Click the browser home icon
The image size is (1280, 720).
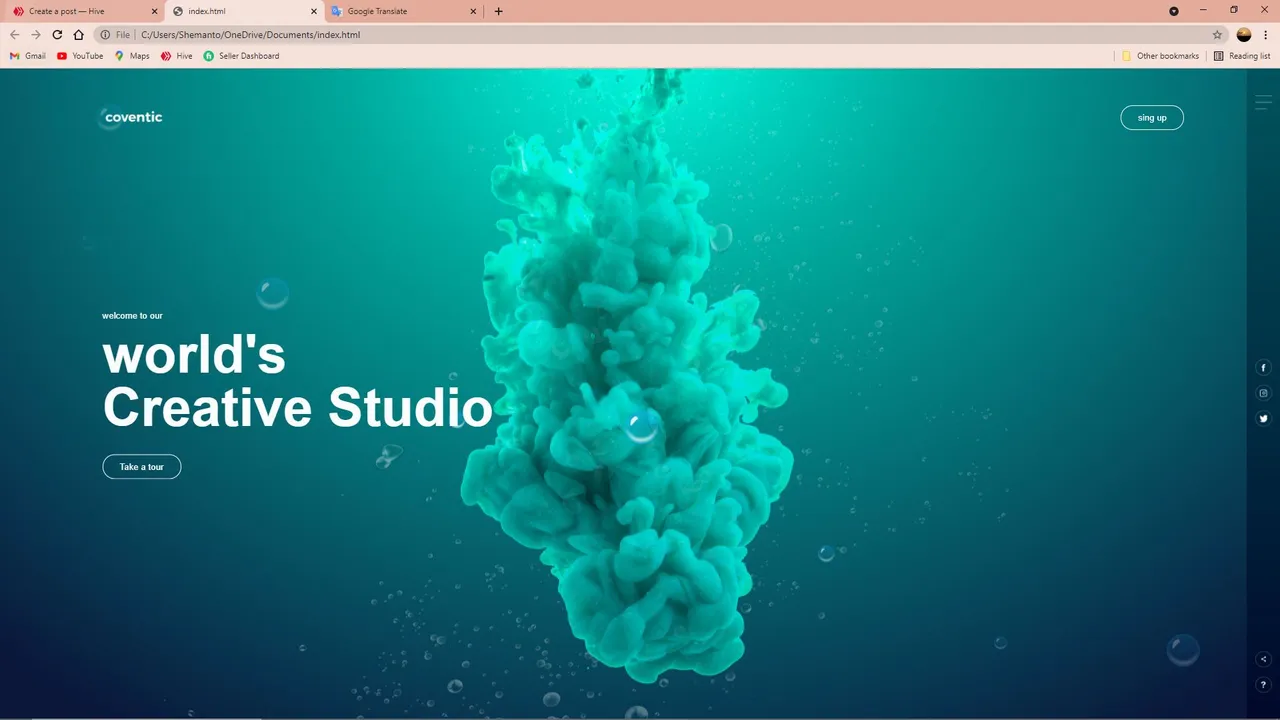pos(78,35)
